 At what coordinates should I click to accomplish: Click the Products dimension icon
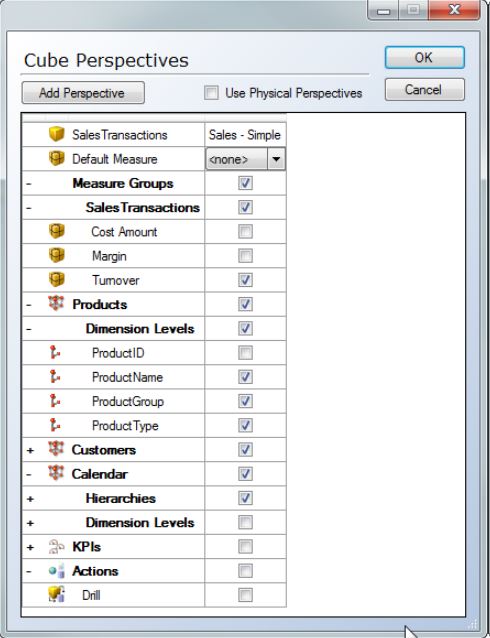coord(56,304)
